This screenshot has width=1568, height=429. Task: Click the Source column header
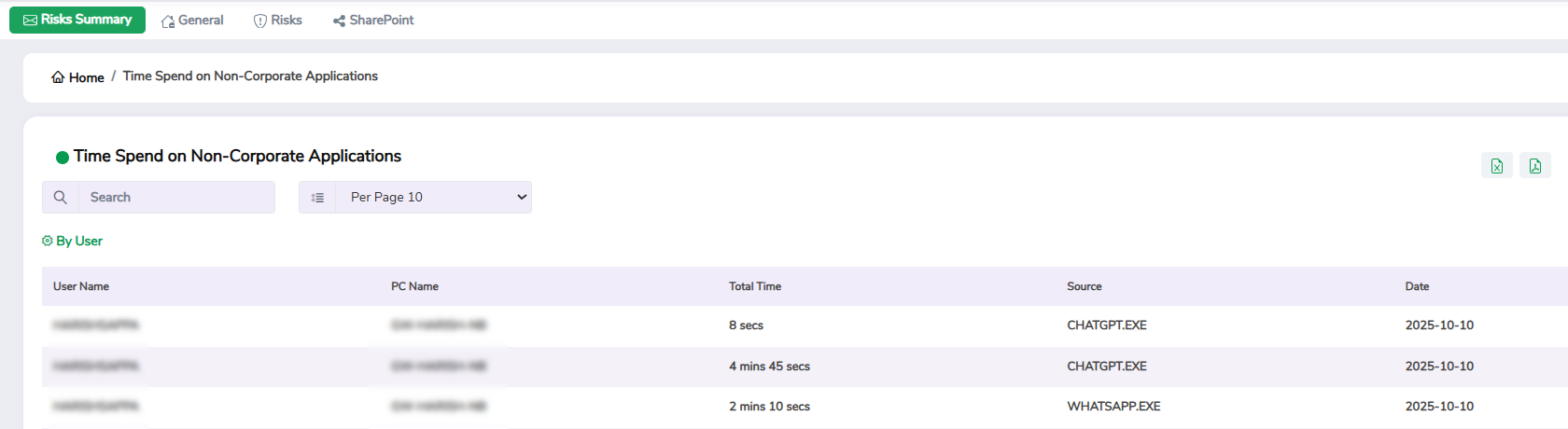pyautogui.click(x=1085, y=286)
